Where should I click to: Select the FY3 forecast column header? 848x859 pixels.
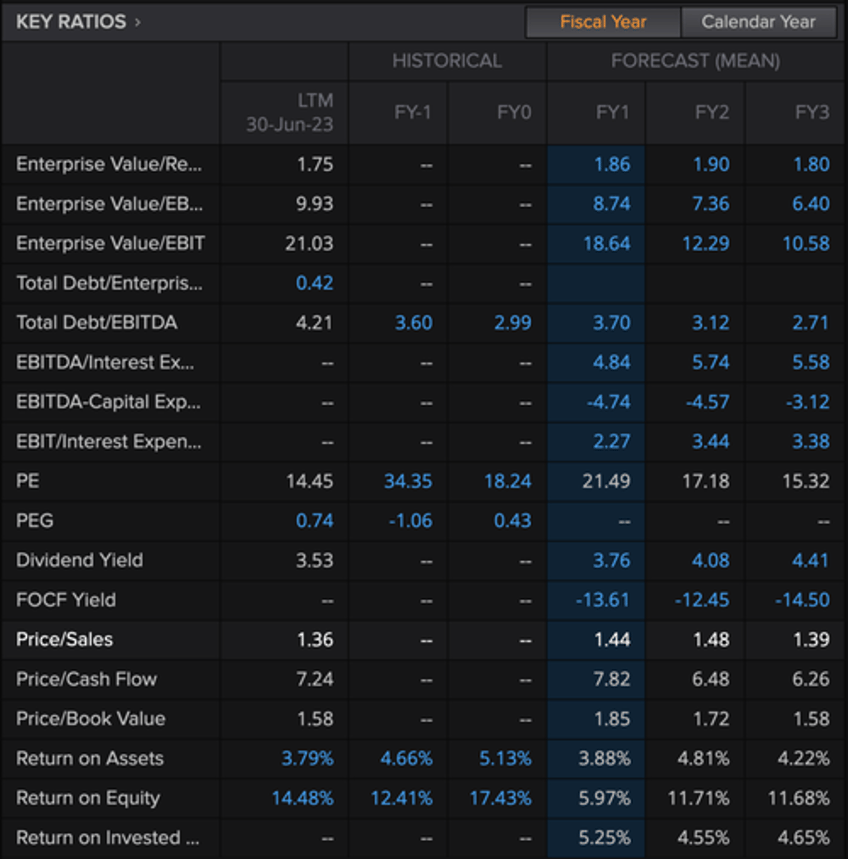pos(812,112)
